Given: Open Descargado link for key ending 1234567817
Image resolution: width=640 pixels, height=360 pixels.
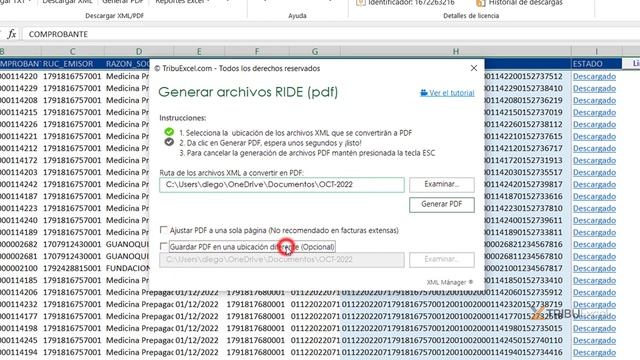Looking at the screenshot, I should (594, 269).
